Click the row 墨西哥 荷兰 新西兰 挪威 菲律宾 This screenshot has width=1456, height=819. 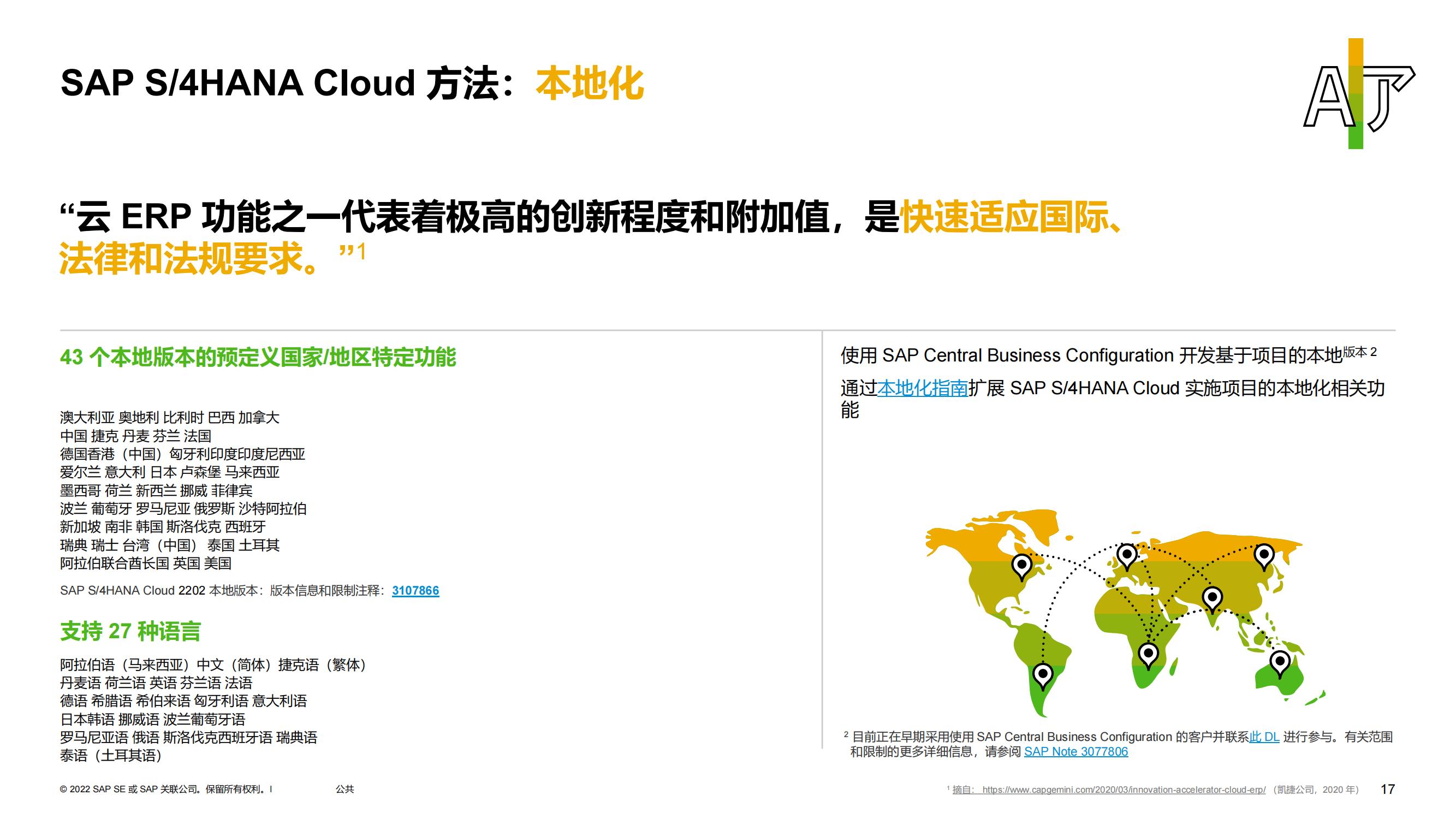pyautogui.click(x=156, y=491)
